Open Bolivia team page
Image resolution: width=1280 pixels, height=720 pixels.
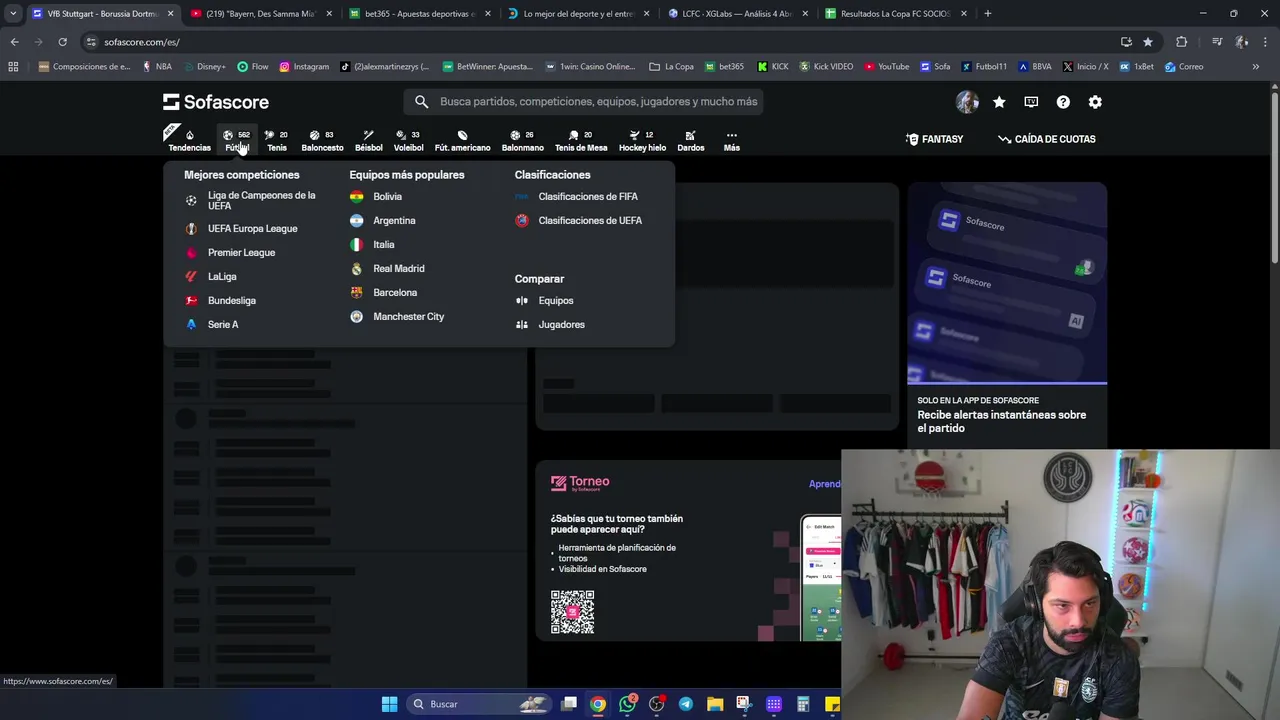[376, 196]
